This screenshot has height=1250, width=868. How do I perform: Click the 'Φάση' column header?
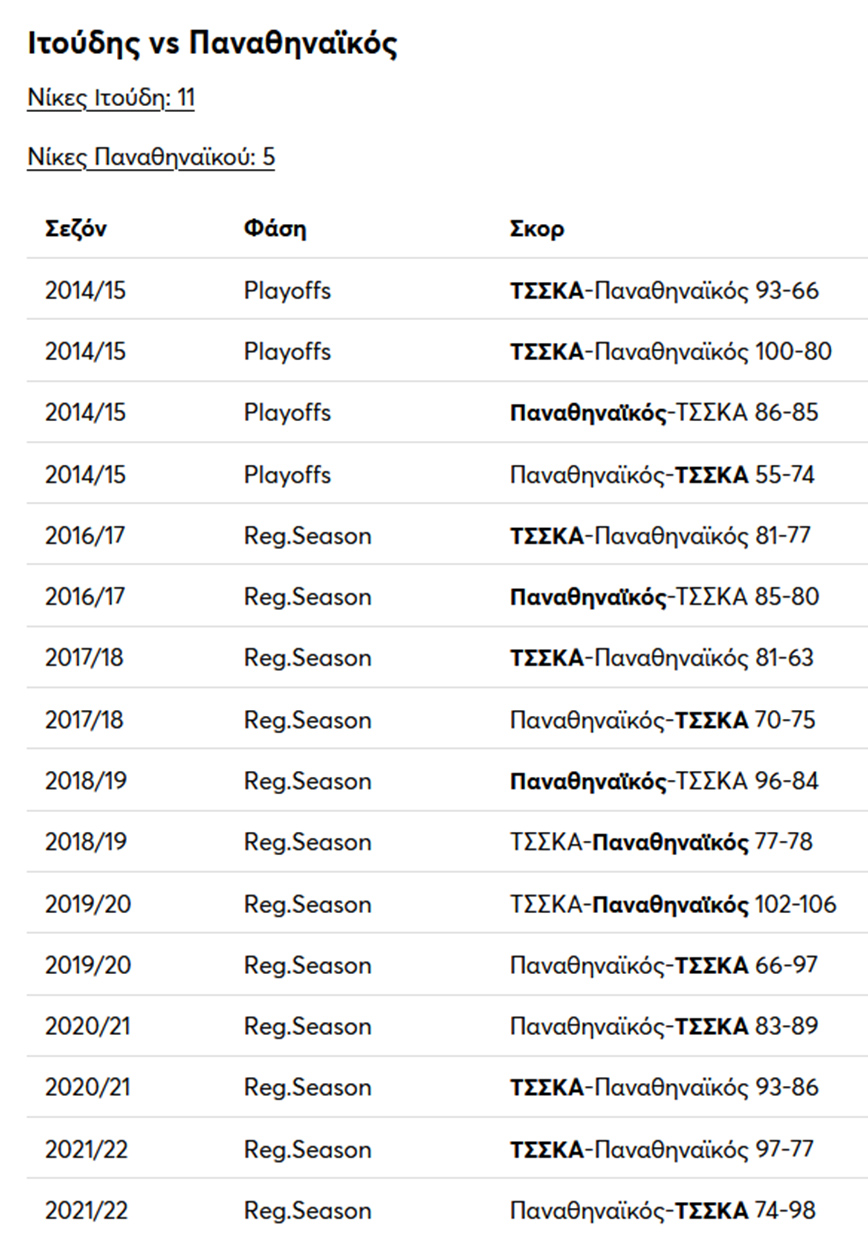click(275, 229)
